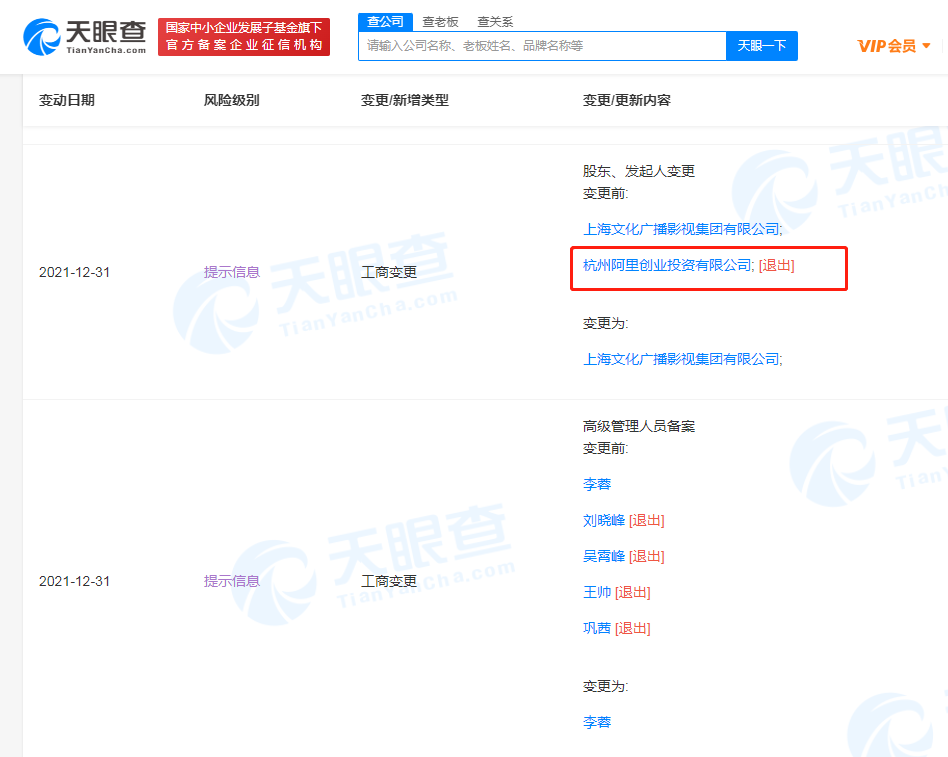Switch to the 查老板 search tab

[x=440, y=22]
